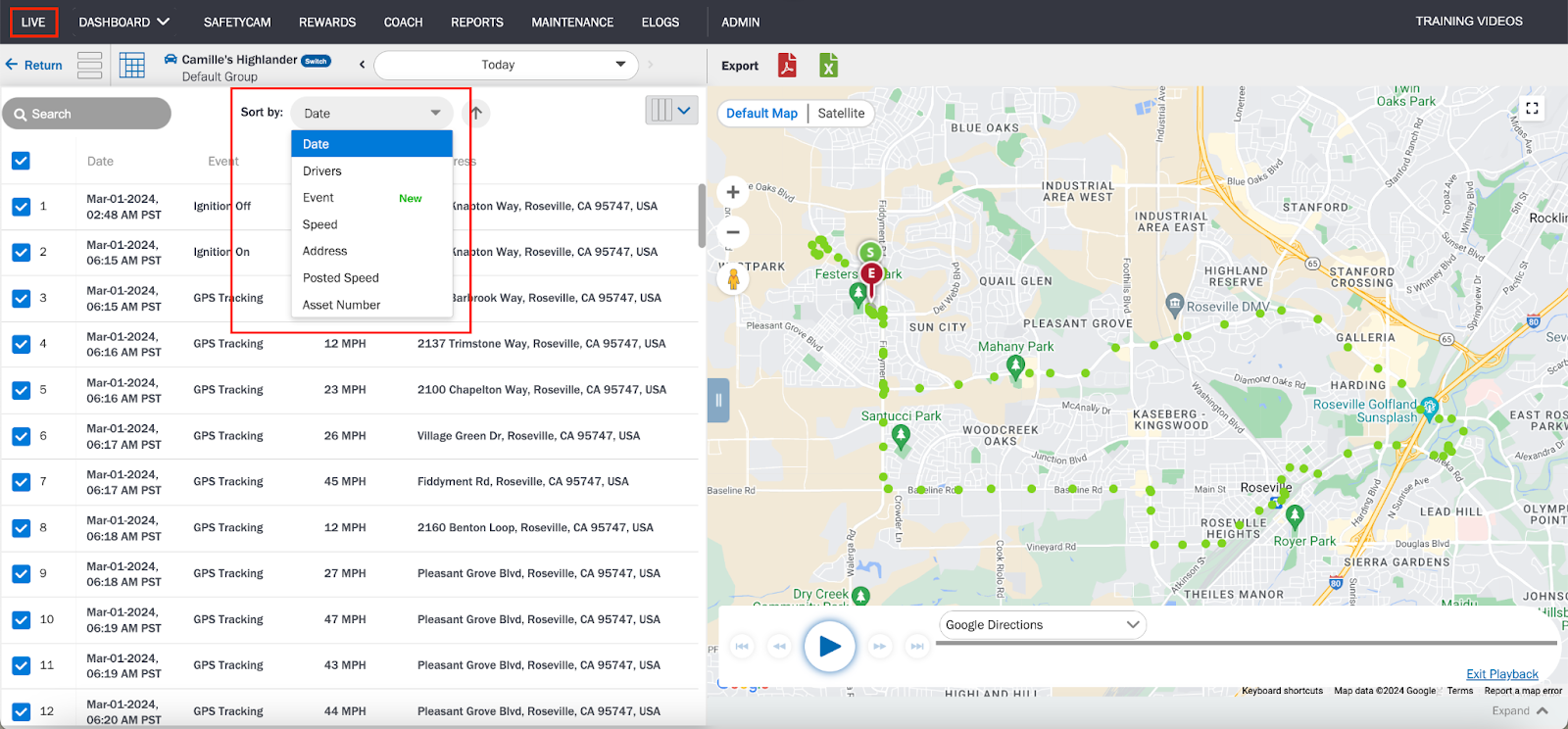
Task: Zoom in on the map
Action: (733, 192)
